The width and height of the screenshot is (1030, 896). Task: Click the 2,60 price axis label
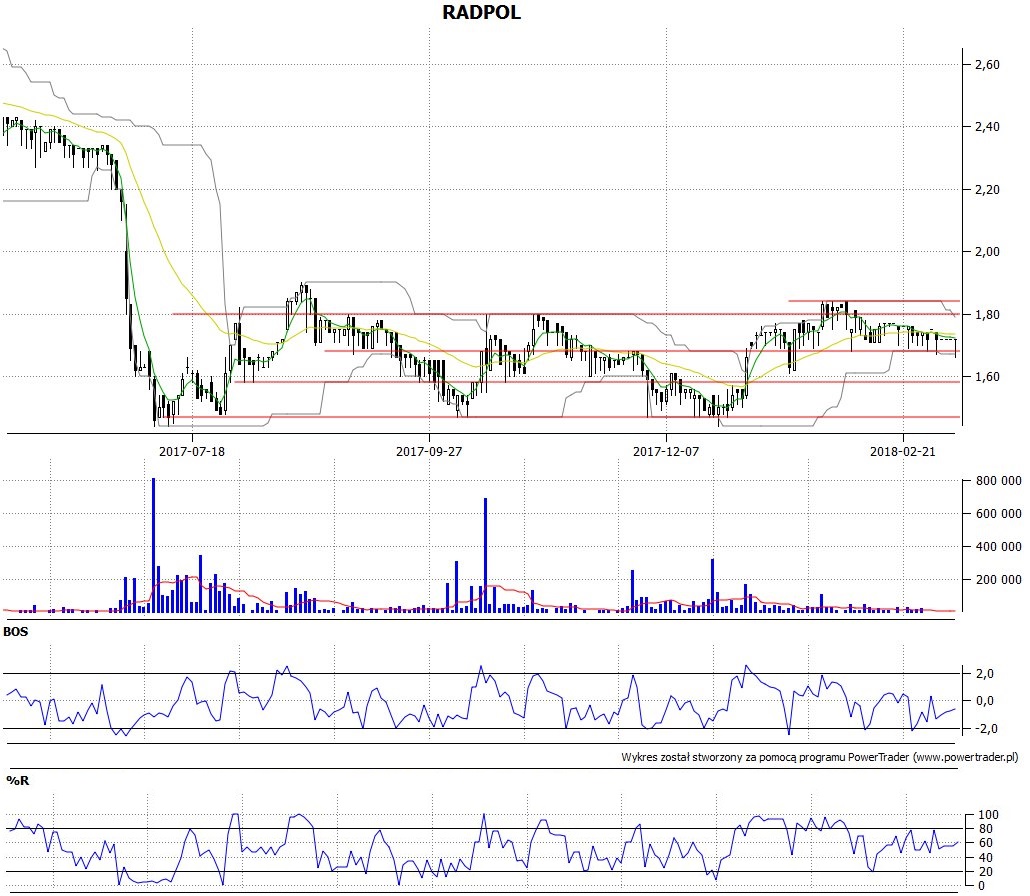(x=987, y=64)
